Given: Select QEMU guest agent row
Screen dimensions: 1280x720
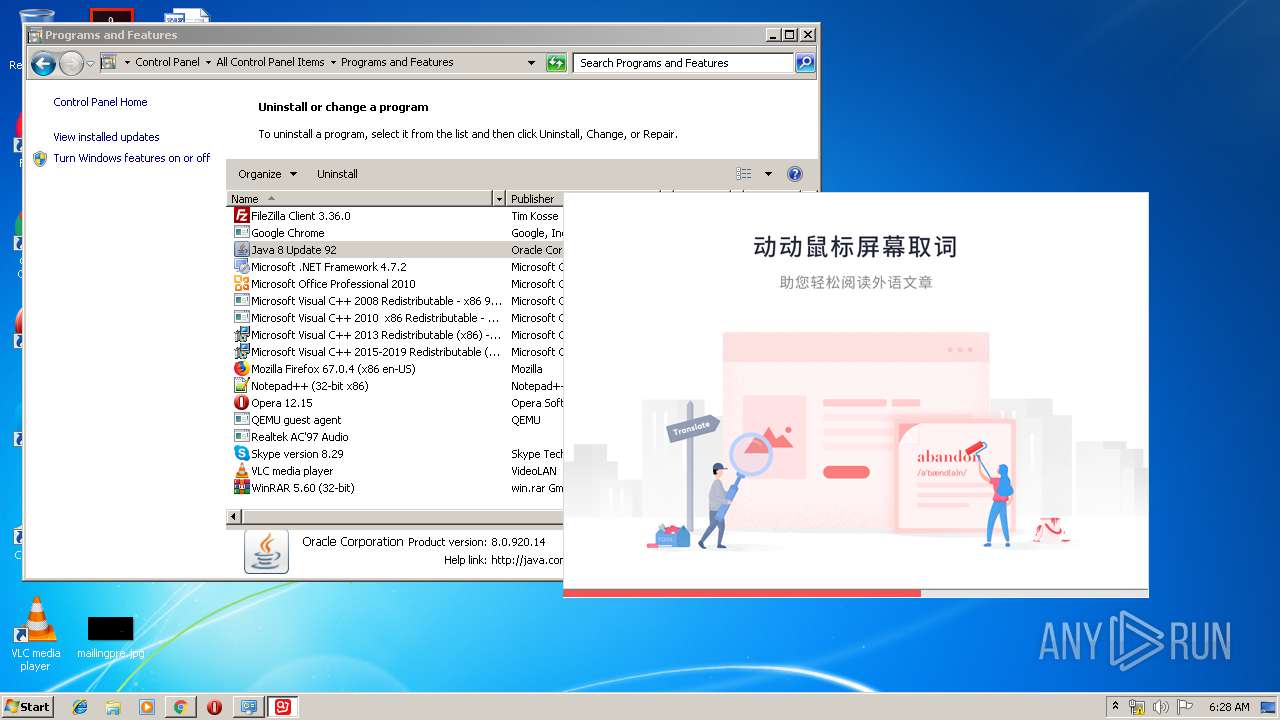Looking at the screenshot, I should (x=397, y=419).
